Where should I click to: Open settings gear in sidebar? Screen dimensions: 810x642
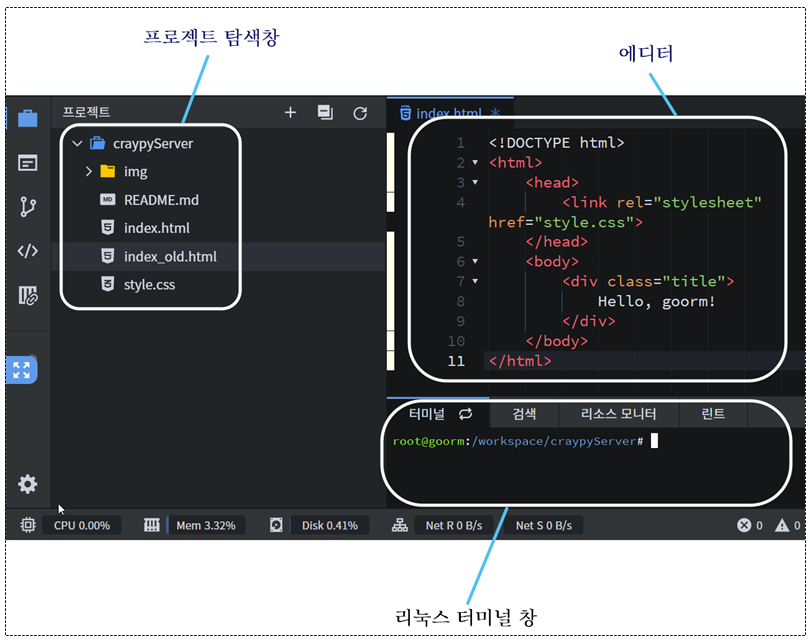pyautogui.click(x=27, y=484)
